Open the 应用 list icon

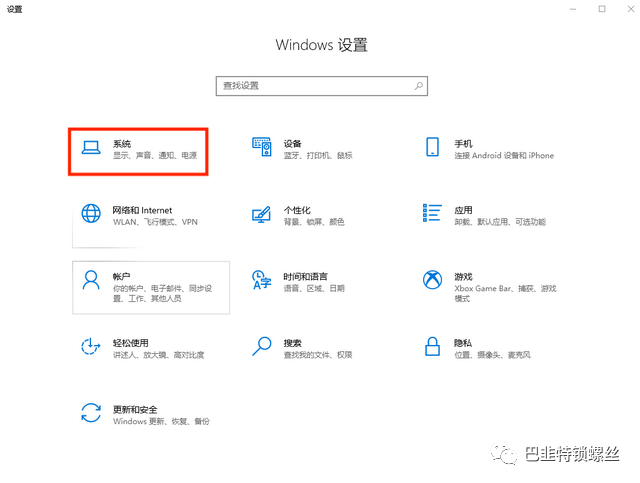click(x=432, y=213)
